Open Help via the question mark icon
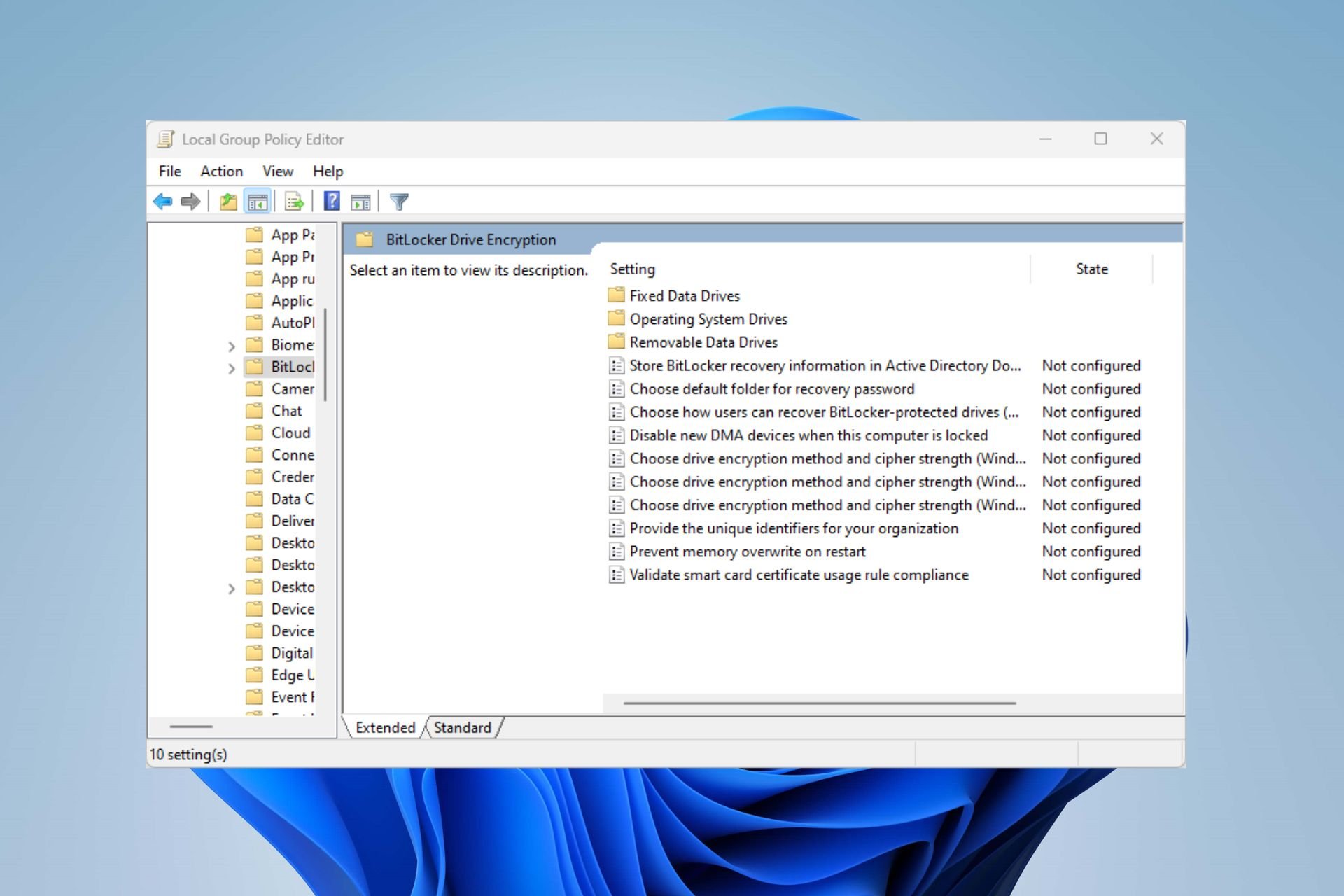The height and width of the screenshot is (896, 1344). (x=332, y=202)
